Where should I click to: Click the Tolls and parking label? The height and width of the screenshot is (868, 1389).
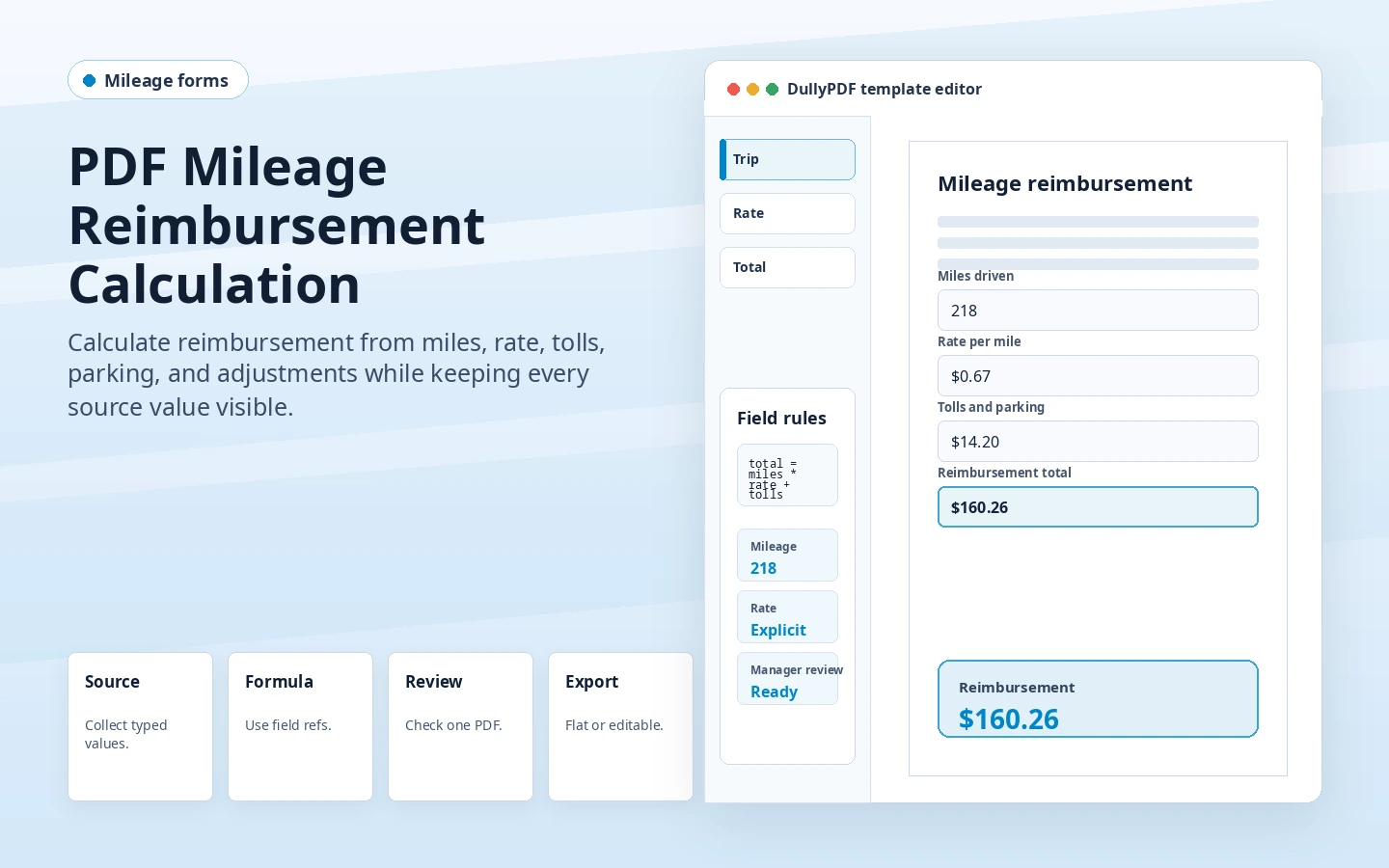(991, 407)
